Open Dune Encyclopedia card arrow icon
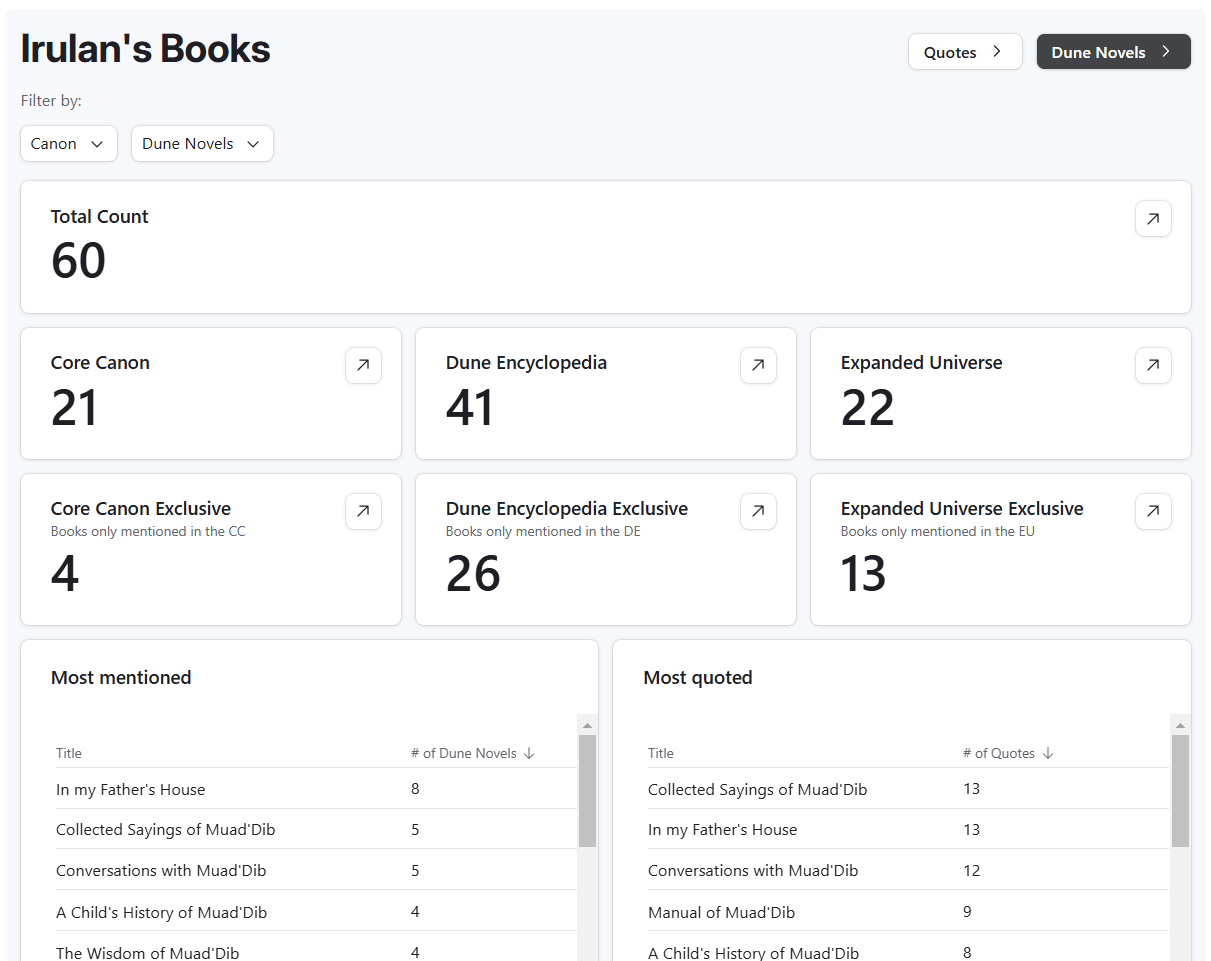 758,365
